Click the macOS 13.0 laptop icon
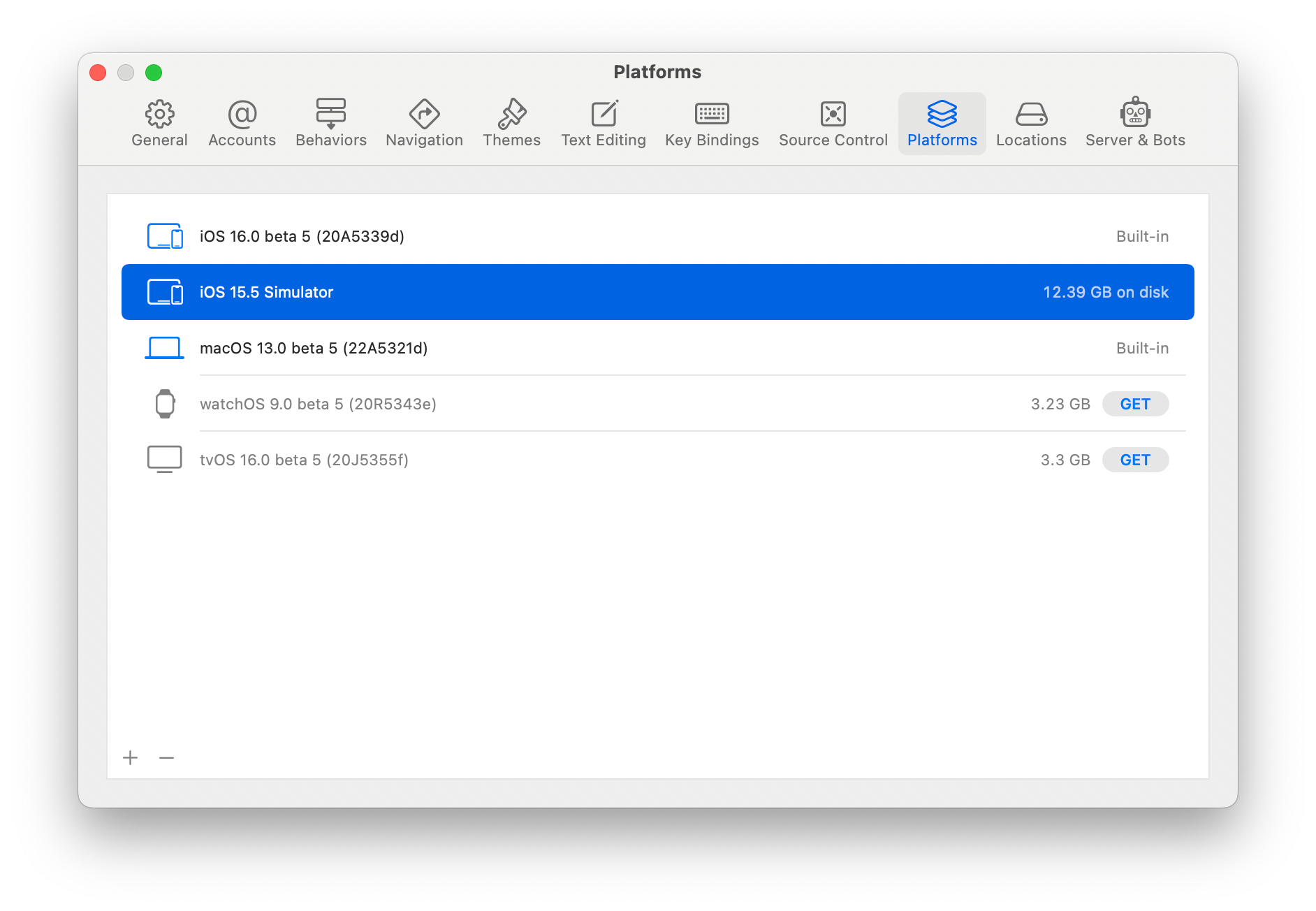 point(165,348)
